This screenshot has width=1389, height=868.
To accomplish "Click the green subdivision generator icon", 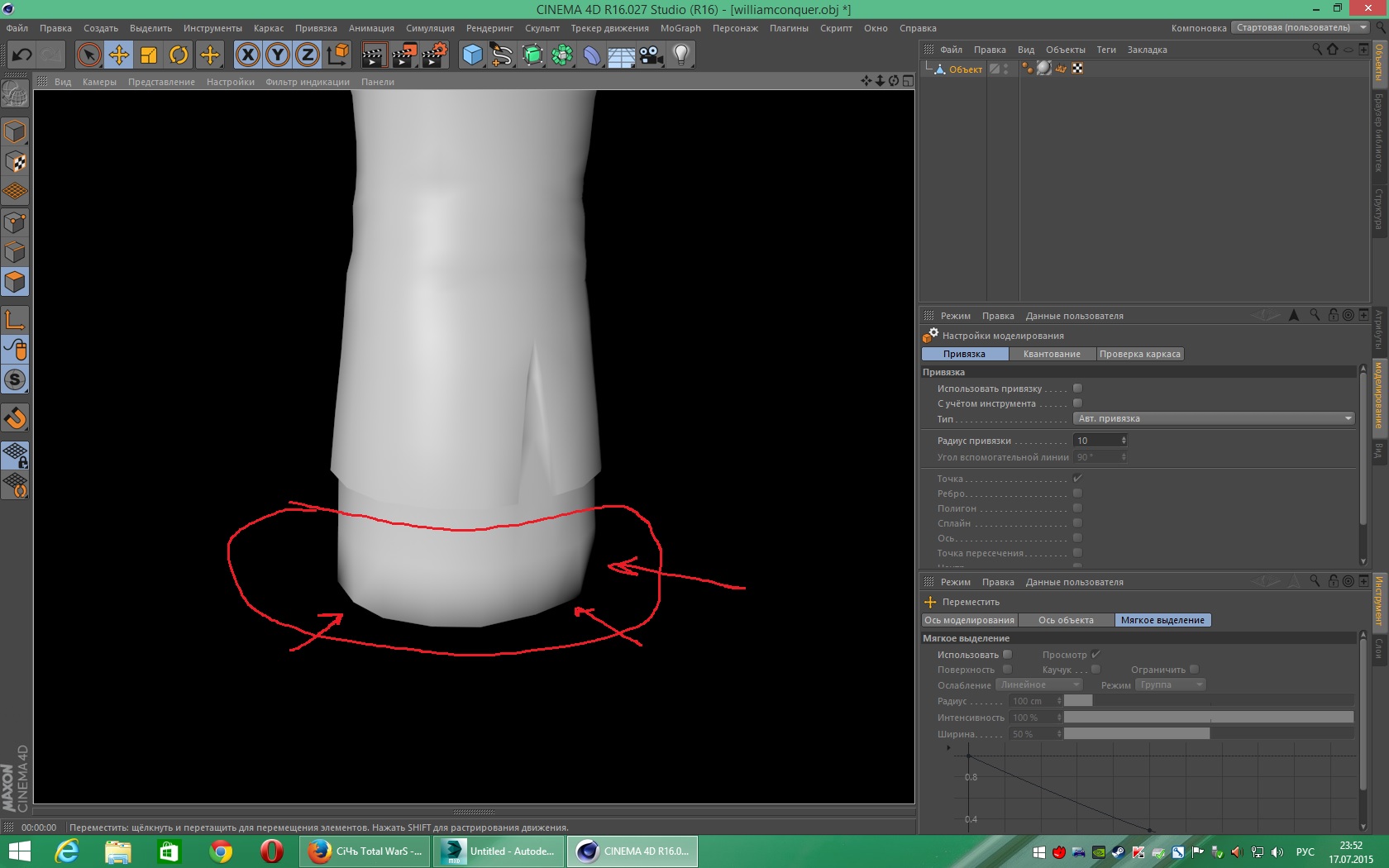I will click(x=532, y=55).
